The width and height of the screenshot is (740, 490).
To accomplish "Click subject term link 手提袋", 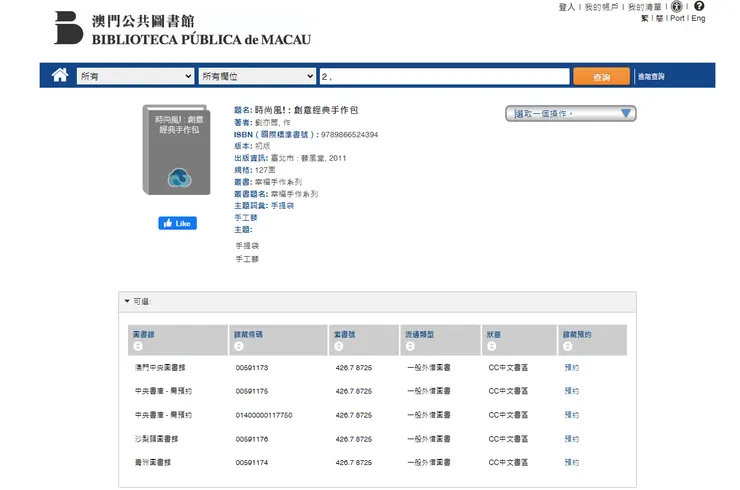I will point(282,206).
